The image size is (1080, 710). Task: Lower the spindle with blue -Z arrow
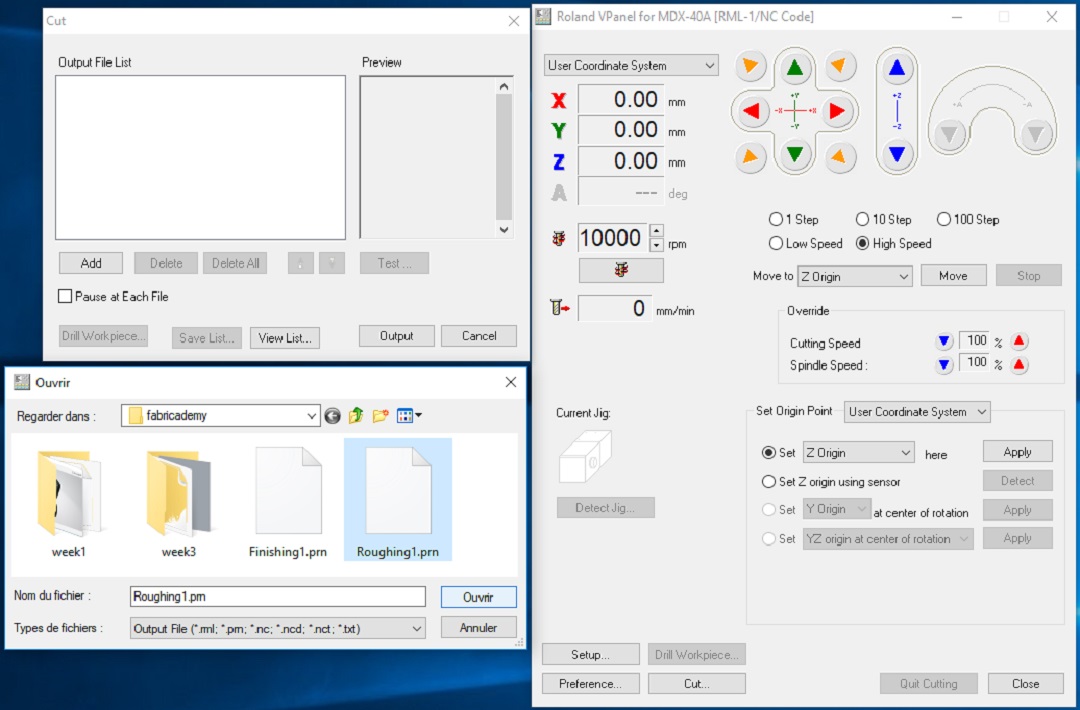[x=897, y=154]
